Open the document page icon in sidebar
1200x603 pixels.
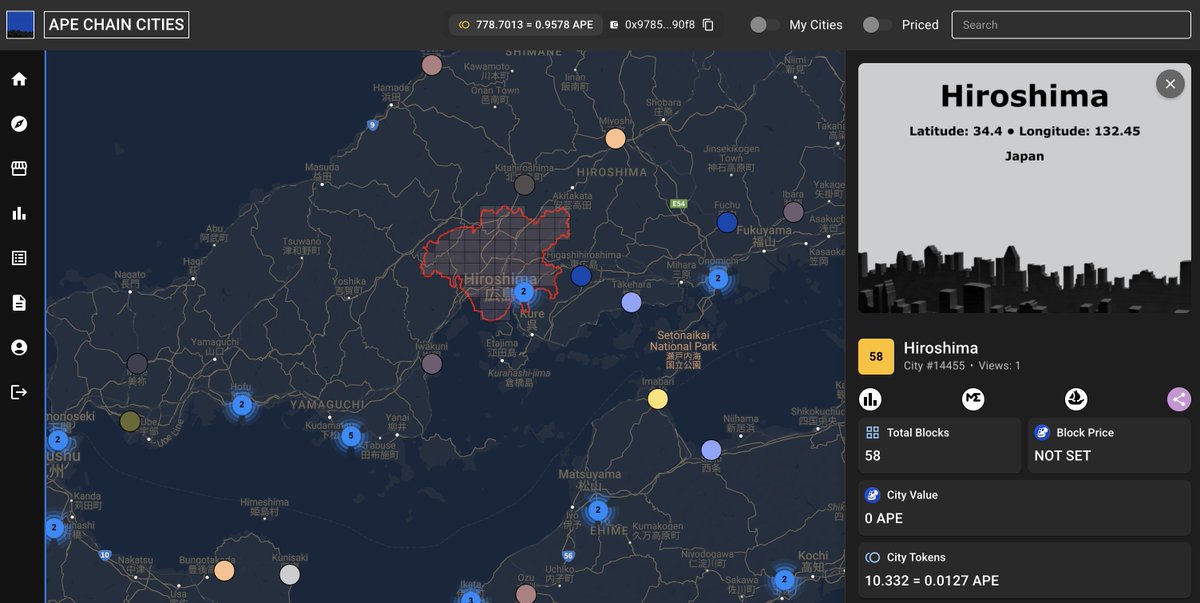coord(19,302)
